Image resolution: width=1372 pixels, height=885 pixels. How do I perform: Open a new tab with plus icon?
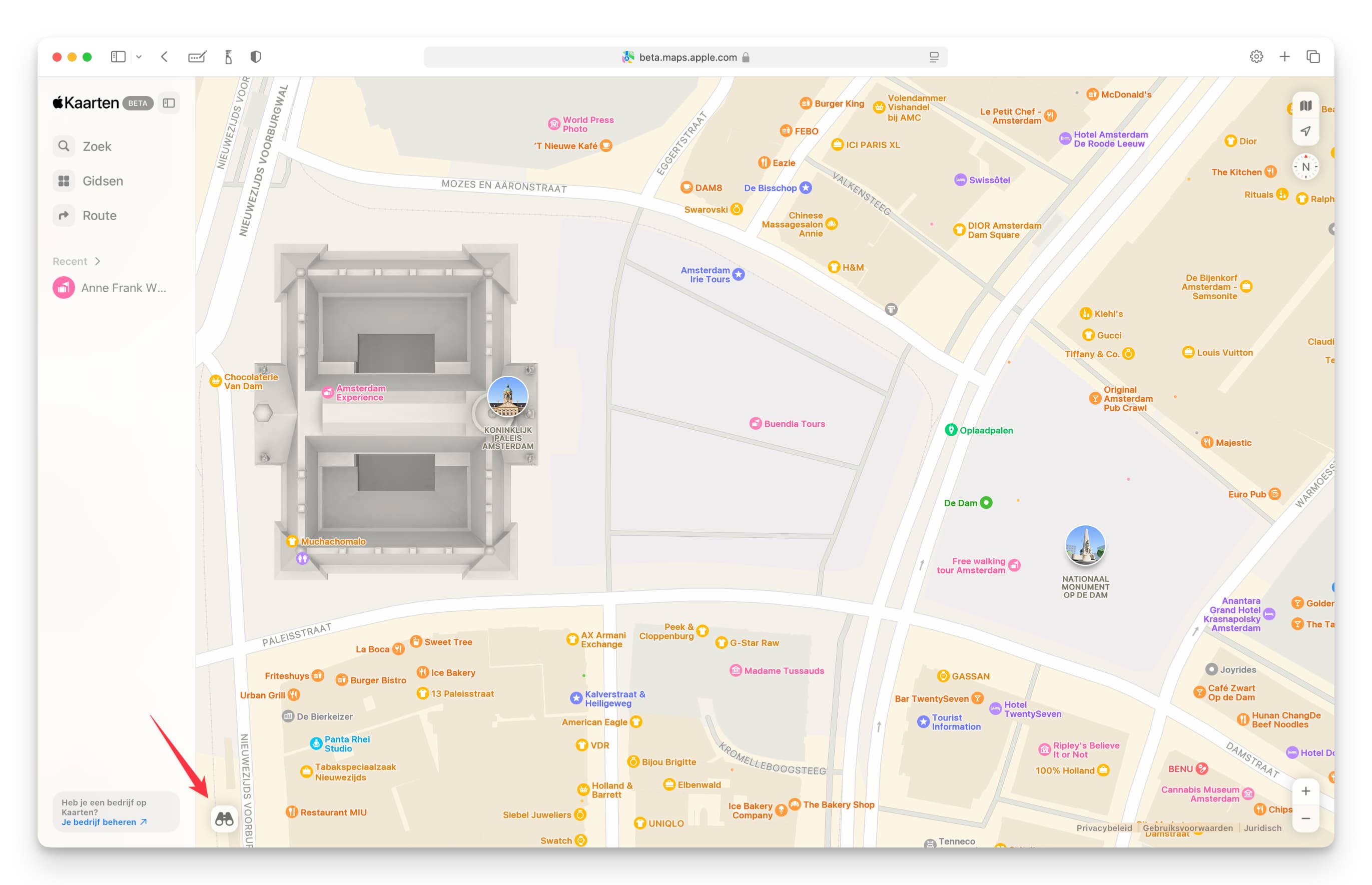click(x=1284, y=57)
